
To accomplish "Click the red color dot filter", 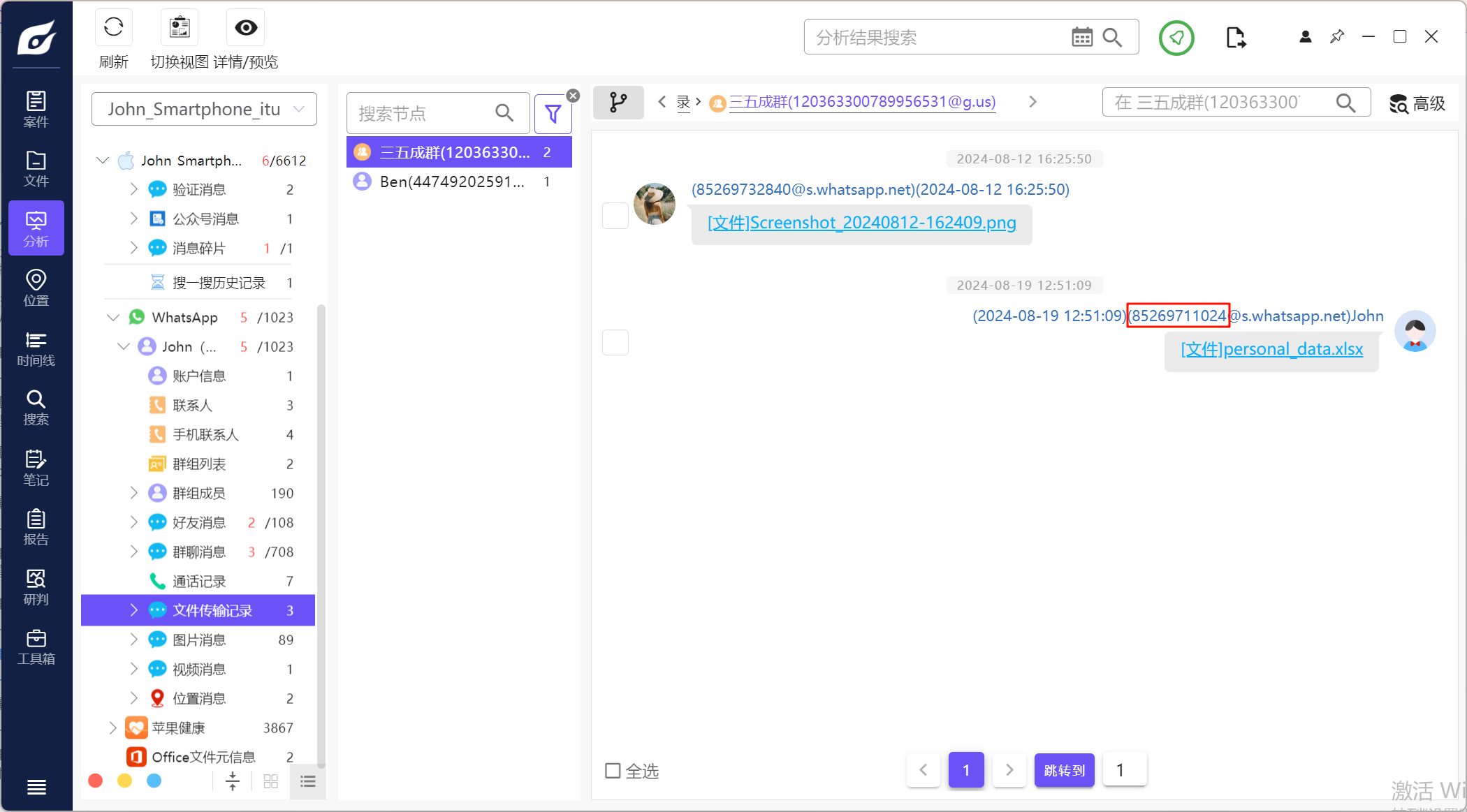I will 96,781.
